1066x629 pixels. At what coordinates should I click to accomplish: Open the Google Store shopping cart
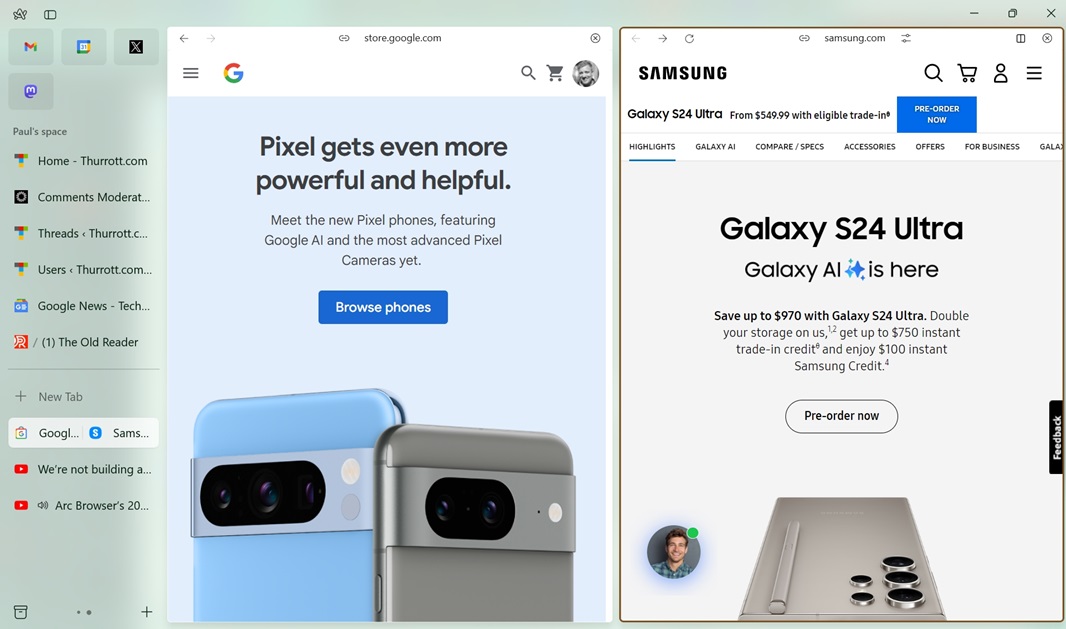[x=555, y=73]
